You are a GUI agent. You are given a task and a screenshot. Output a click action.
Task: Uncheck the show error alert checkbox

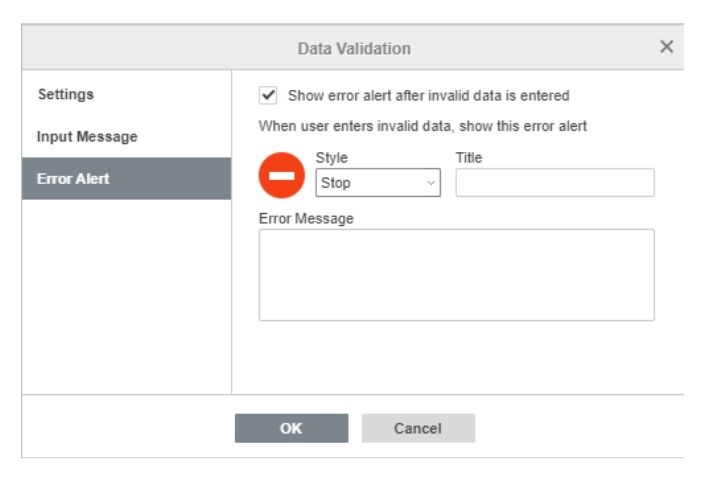[x=268, y=96]
